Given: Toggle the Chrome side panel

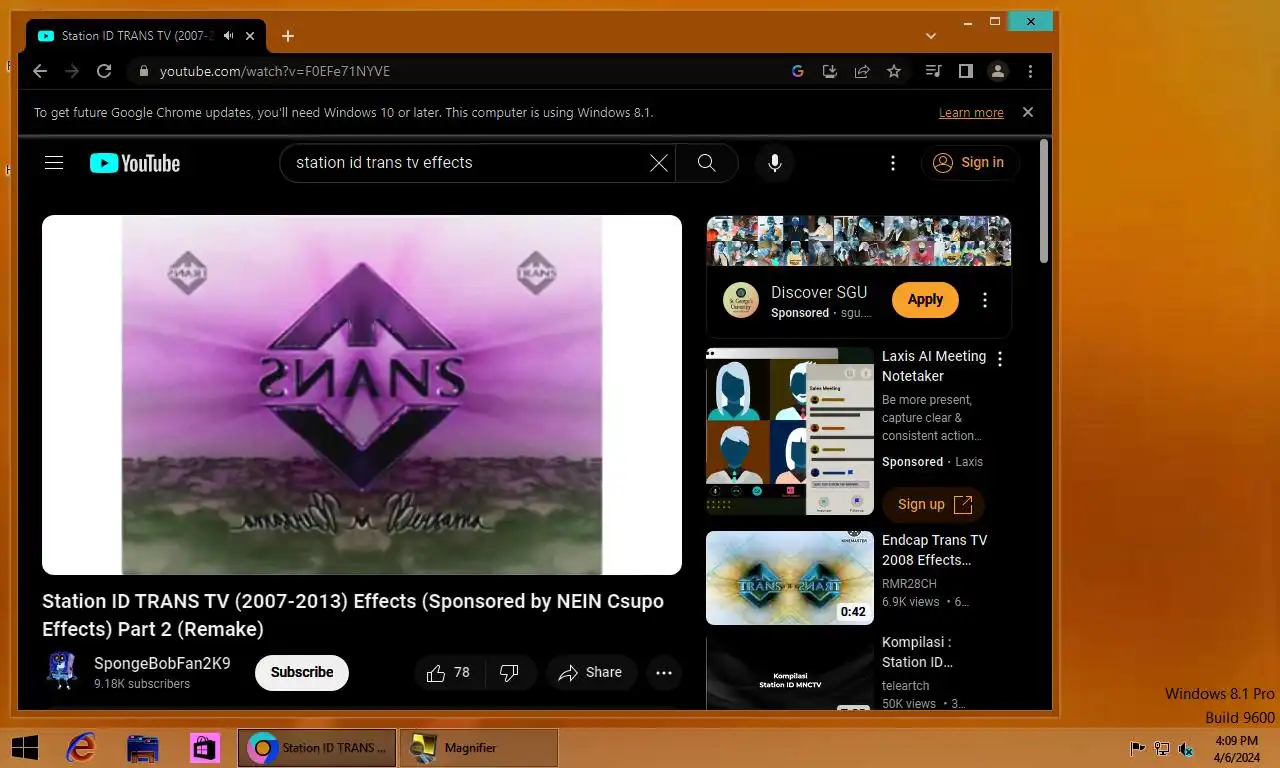Looking at the screenshot, I should pyautogui.click(x=965, y=71).
